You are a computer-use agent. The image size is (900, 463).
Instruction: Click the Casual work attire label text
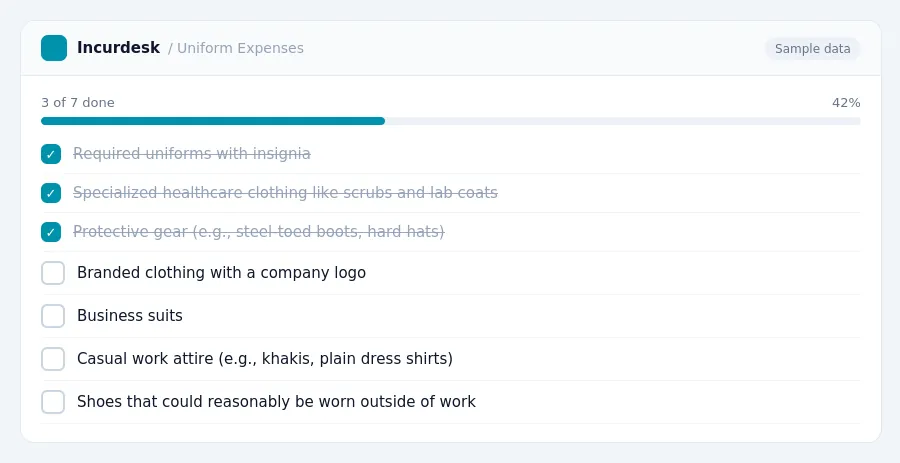pyautogui.click(x=265, y=359)
